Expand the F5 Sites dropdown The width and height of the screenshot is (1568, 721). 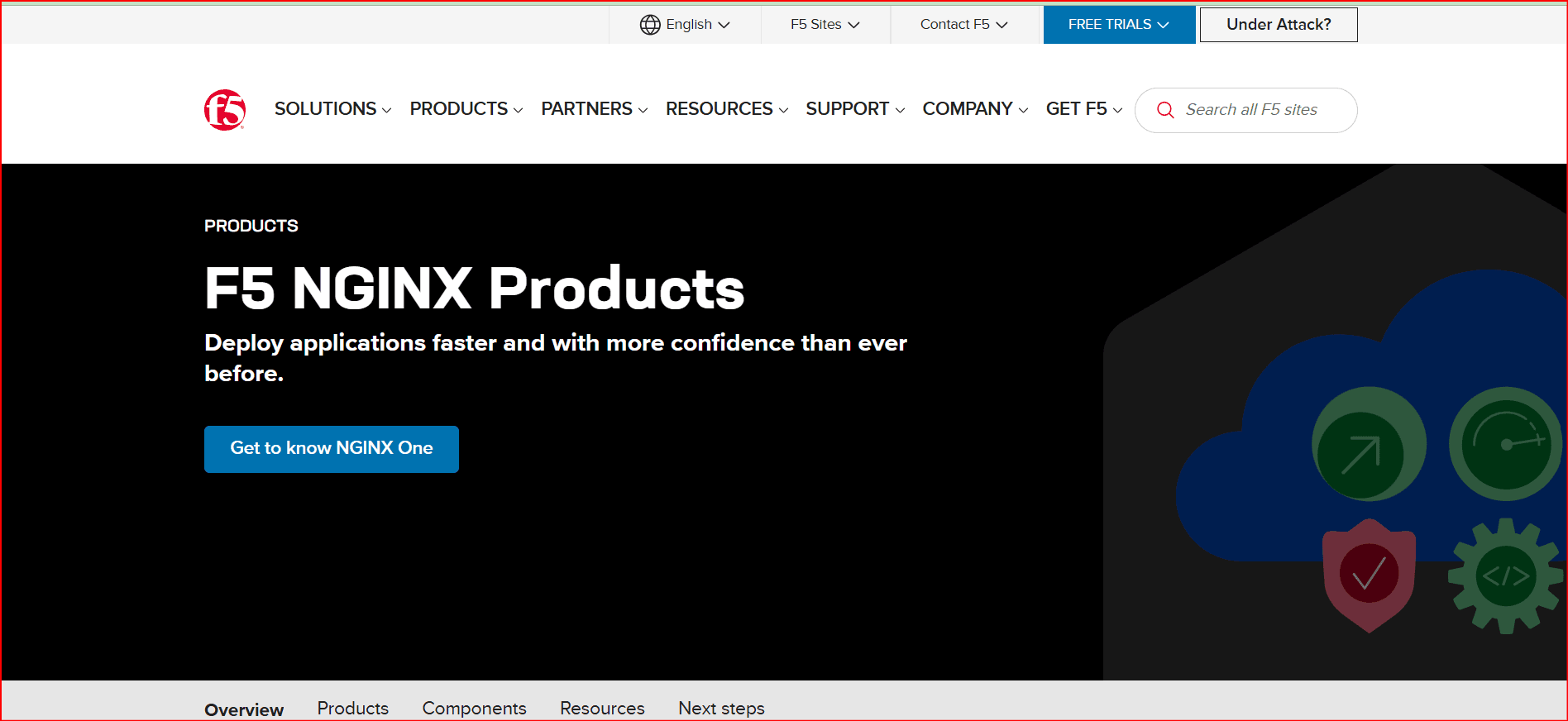tap(825, 25)
